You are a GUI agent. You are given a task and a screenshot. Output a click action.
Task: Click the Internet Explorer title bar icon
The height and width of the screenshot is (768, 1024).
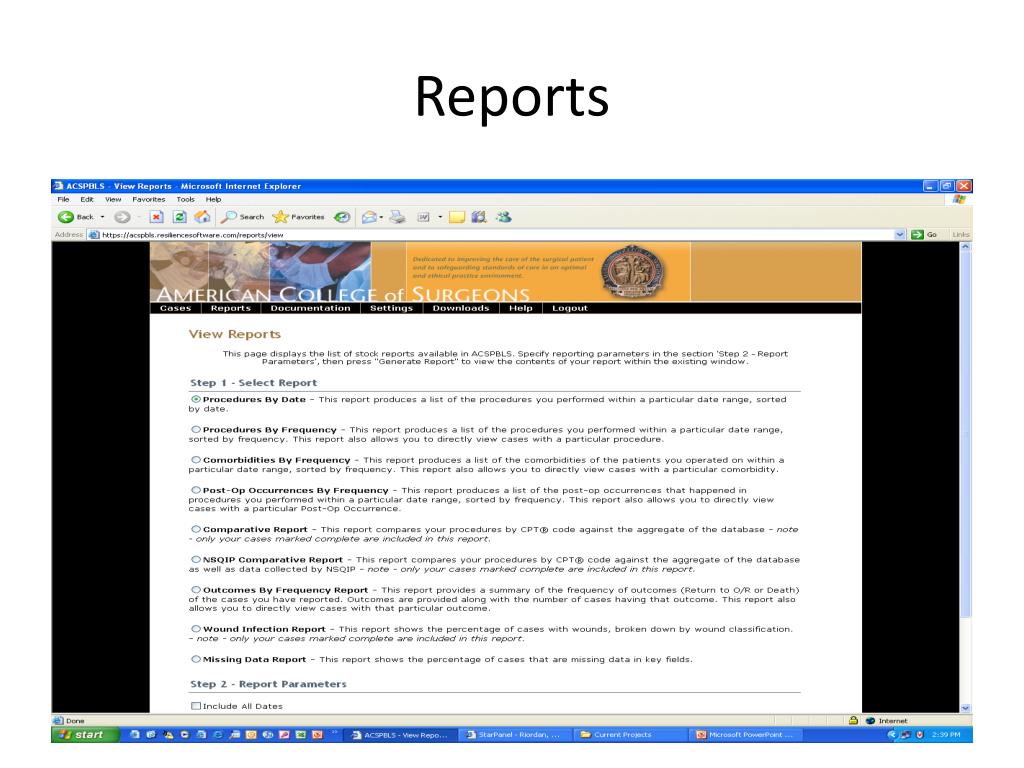pos(58,186)
